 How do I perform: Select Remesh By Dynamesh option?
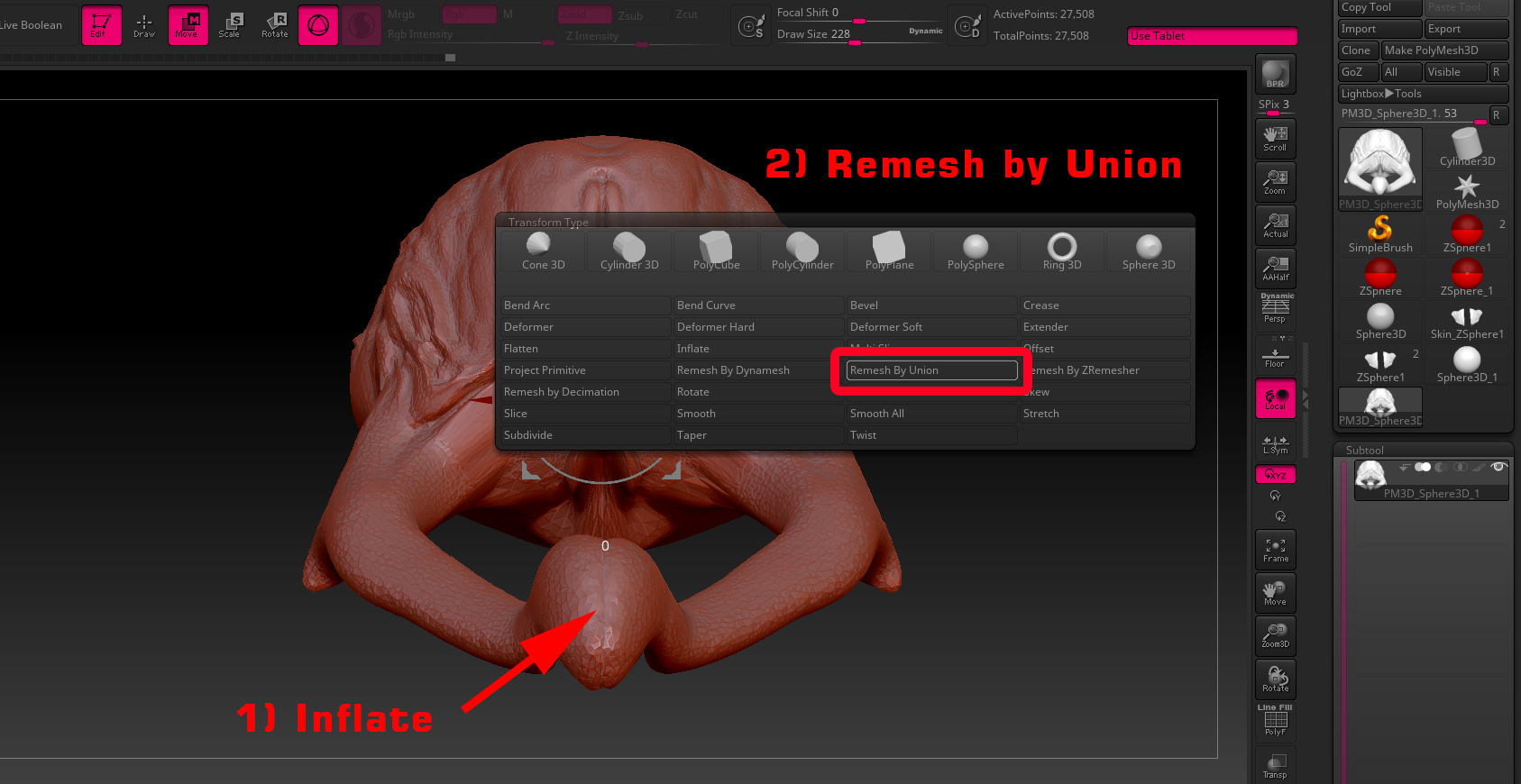pos(759,370)
